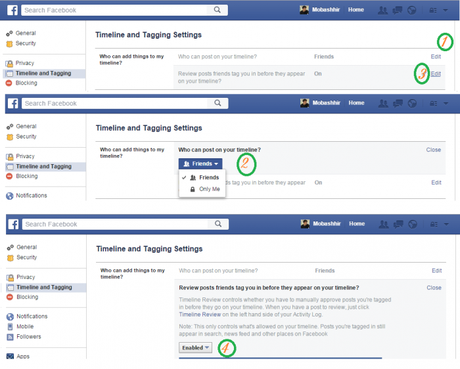Open the blue Timeline Review link in the description
Viewport: 460px width, 369px height.
coord(200,314)
